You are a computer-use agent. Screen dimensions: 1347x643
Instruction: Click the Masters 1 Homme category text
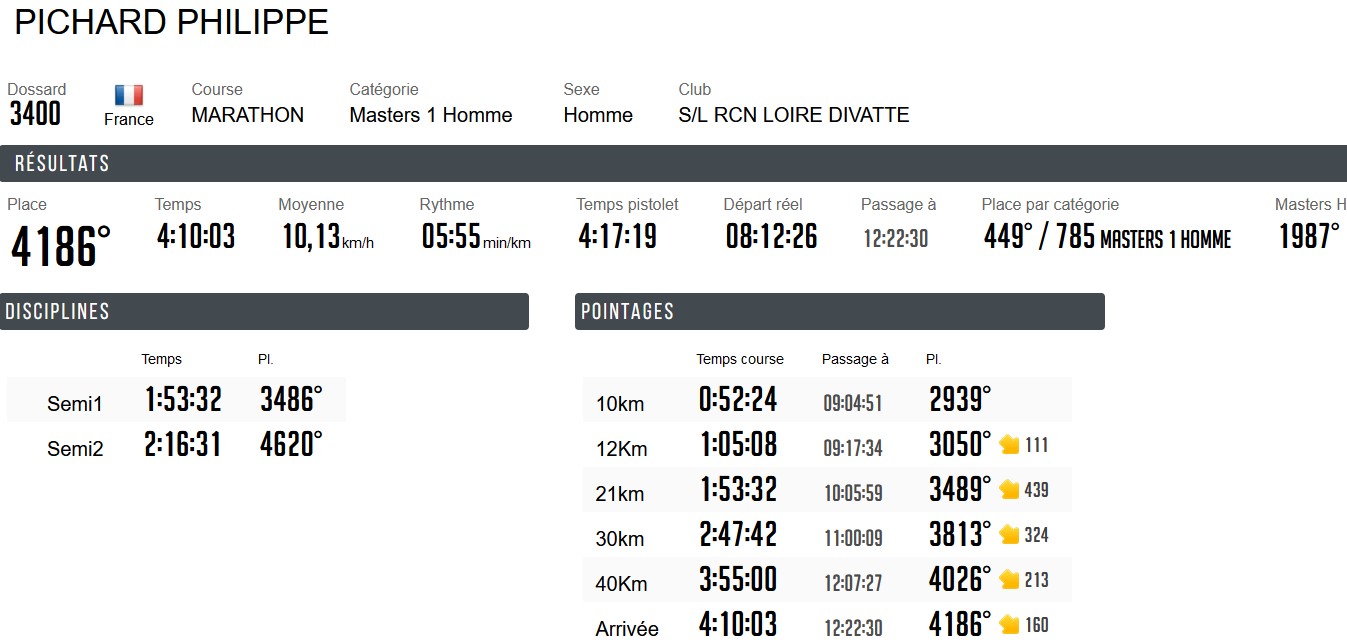coord(430,115)
